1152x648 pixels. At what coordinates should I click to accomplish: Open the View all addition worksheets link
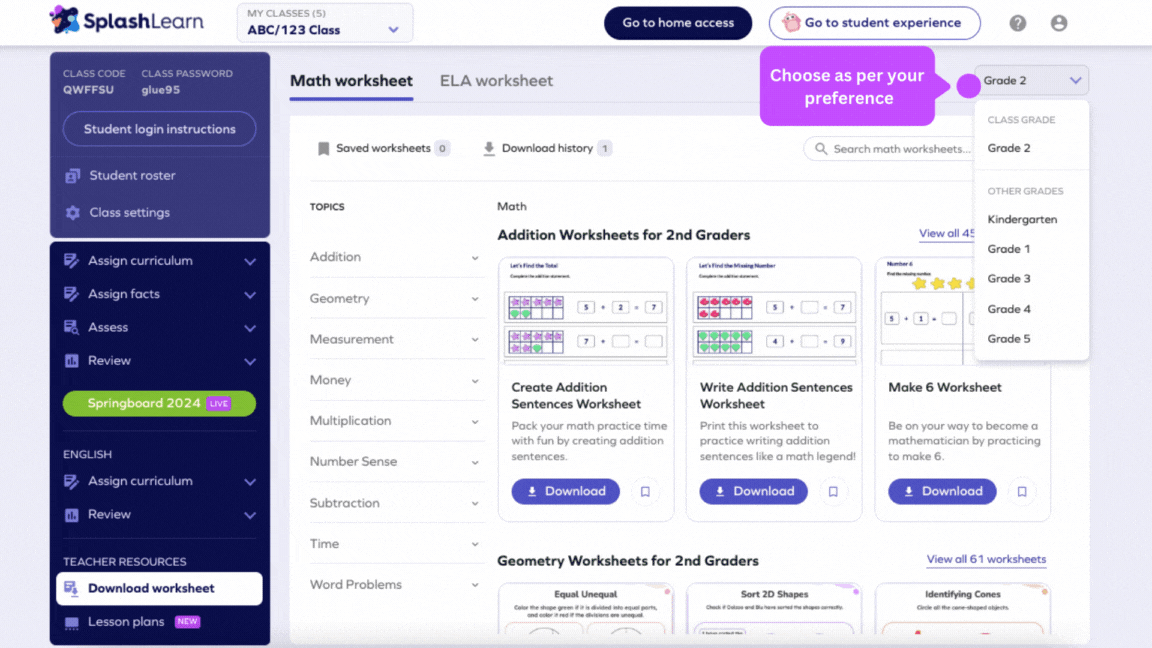point(947,234)
